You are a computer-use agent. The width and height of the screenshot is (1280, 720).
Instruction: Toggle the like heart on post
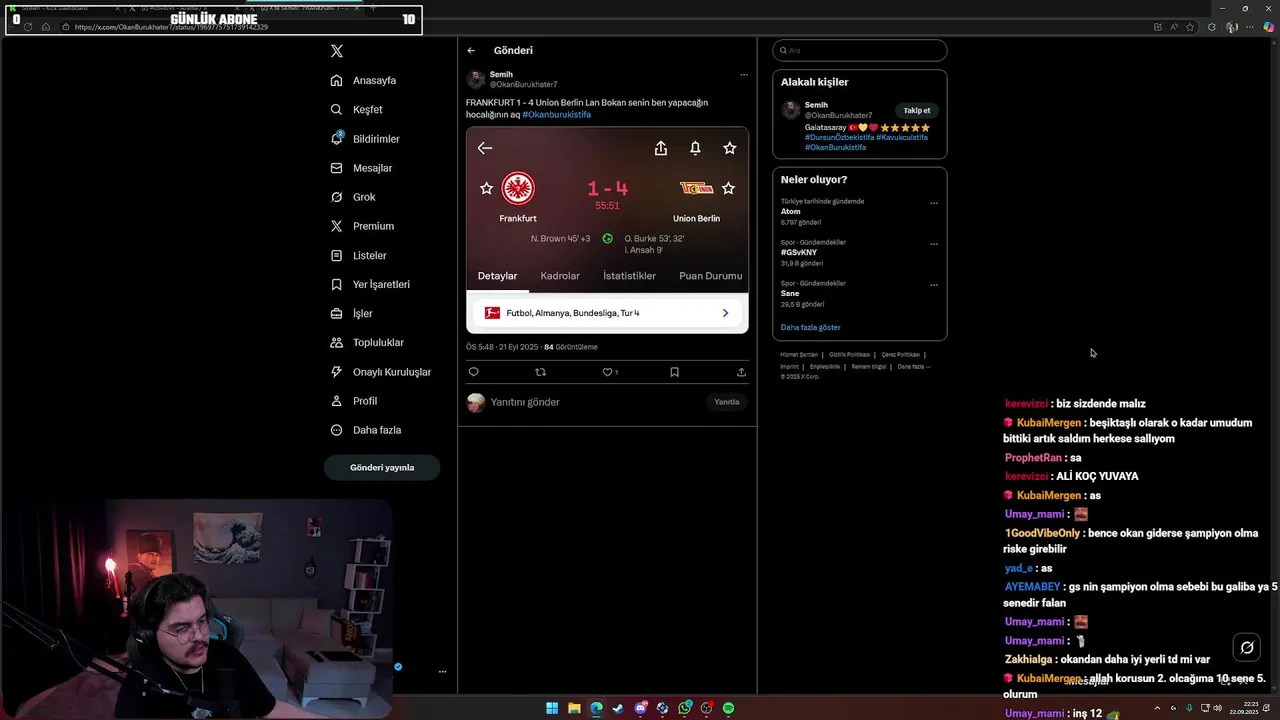(607, 372)
